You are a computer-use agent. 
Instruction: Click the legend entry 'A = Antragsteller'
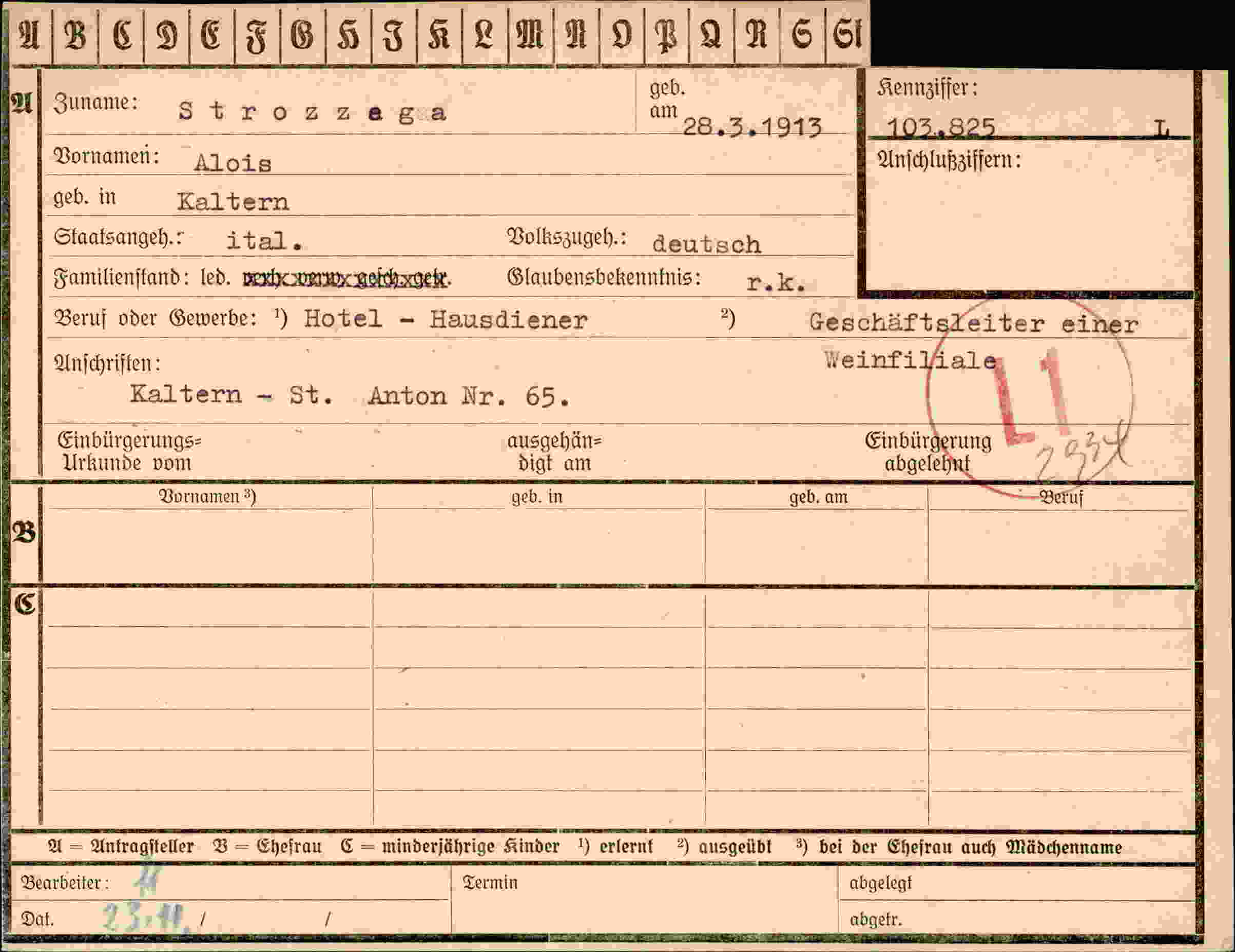[121, 846]
